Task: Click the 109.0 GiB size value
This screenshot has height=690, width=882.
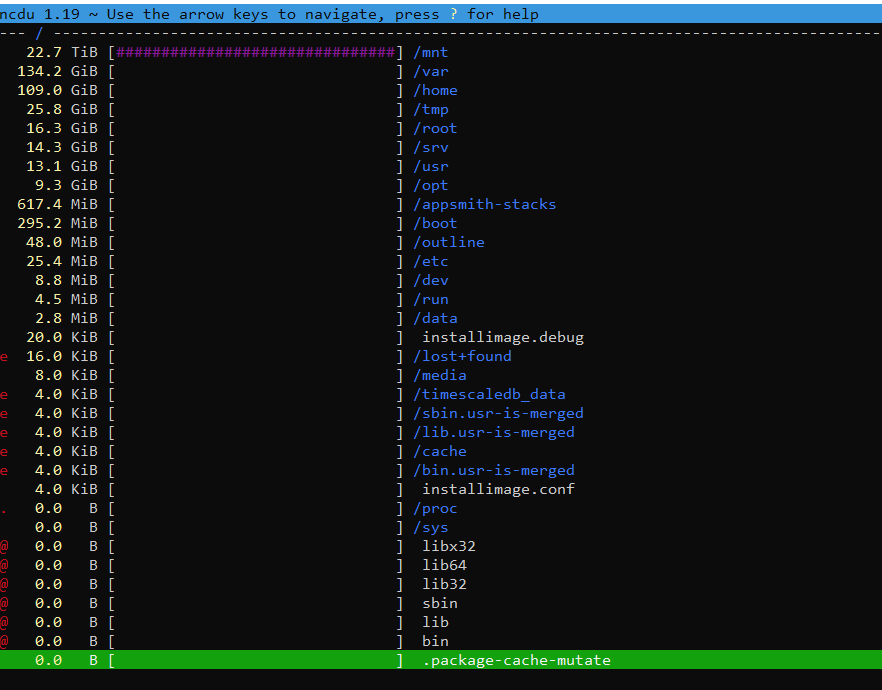Action: [57, 91]
